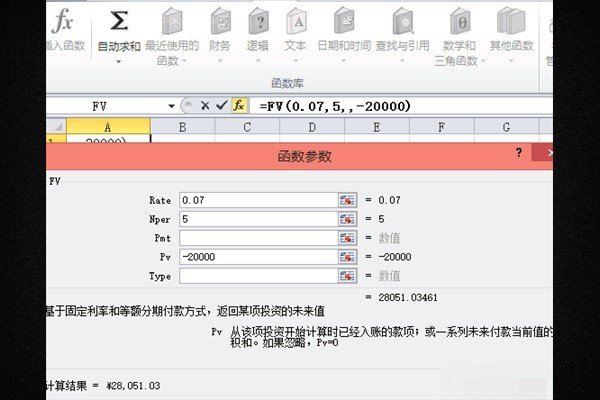The width and height of the screenshot is (600, 400).
Task: Expand the Date and Time dropdown arrow
Action: pos(344,60)
